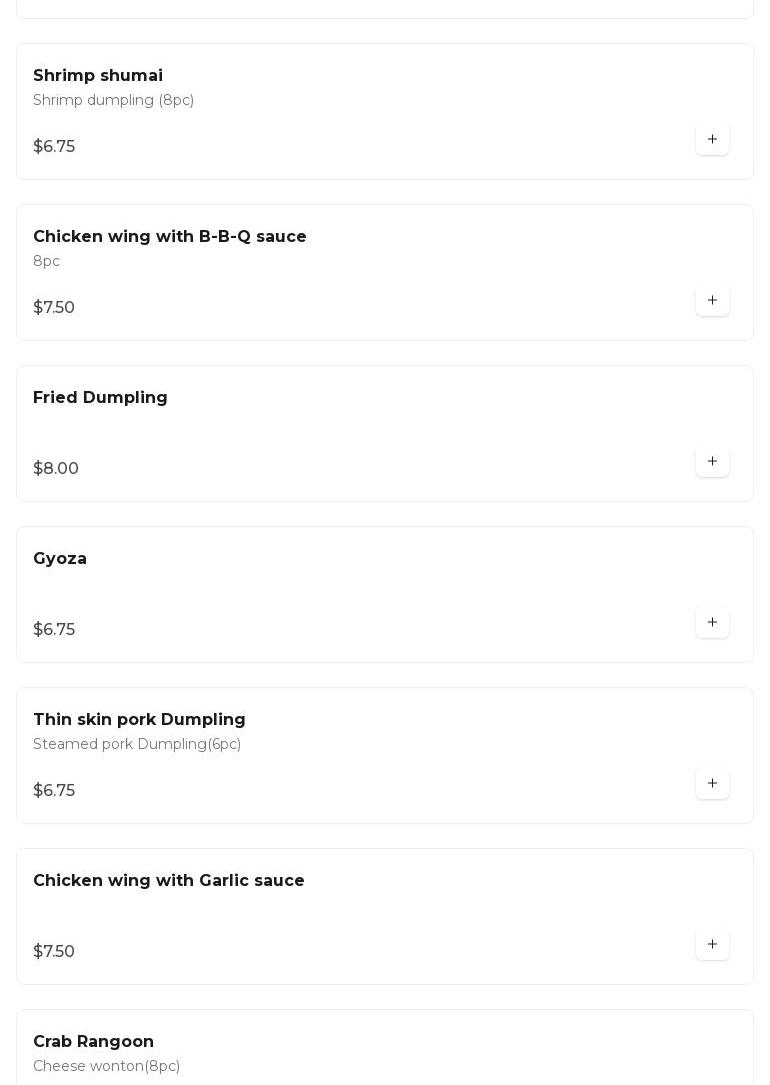Open the Shrimp shumai item title

pyautogui.click(x=98, y=76)
